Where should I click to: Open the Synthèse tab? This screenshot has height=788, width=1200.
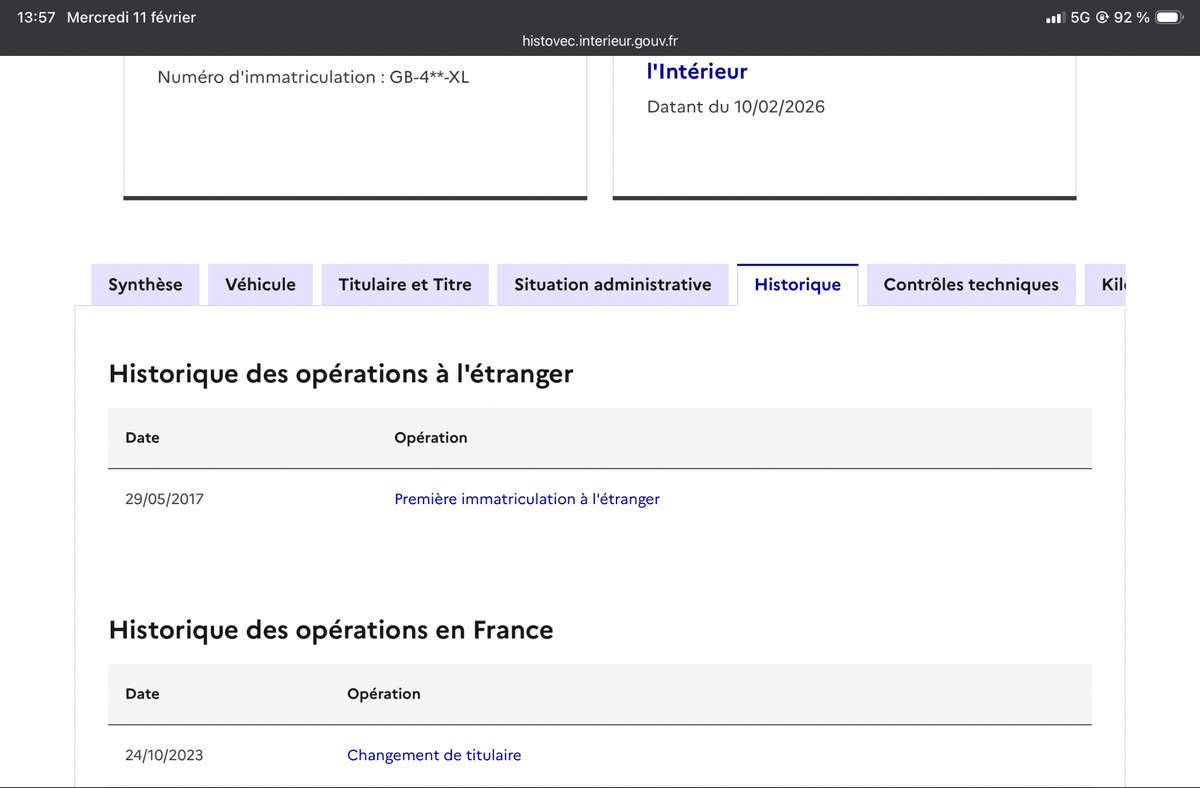pos(145,285)
